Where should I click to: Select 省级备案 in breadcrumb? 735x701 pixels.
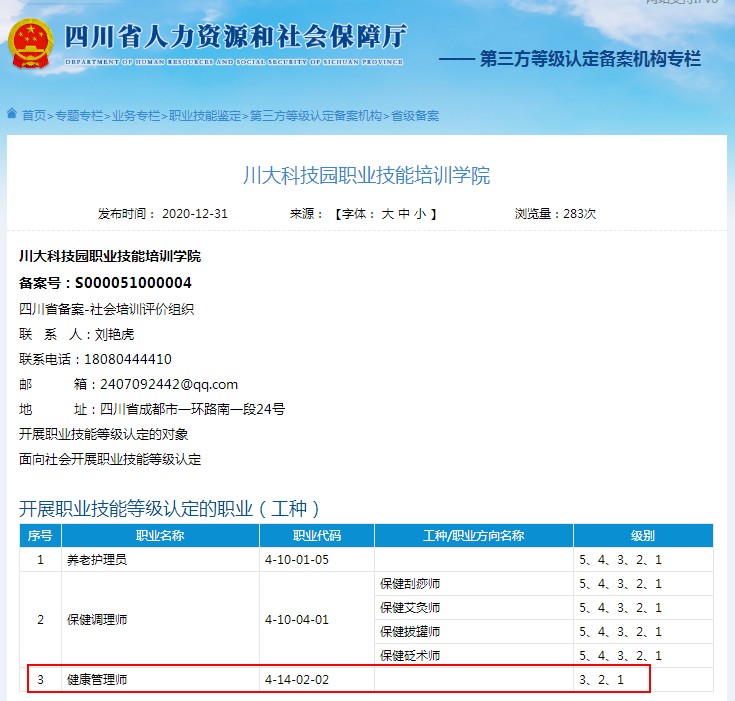(415, 116)
